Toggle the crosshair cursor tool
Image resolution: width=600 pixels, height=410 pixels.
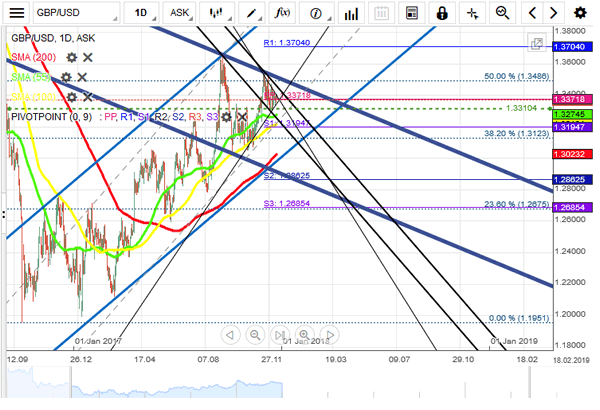pyautogui.click(x=471, y=13)
